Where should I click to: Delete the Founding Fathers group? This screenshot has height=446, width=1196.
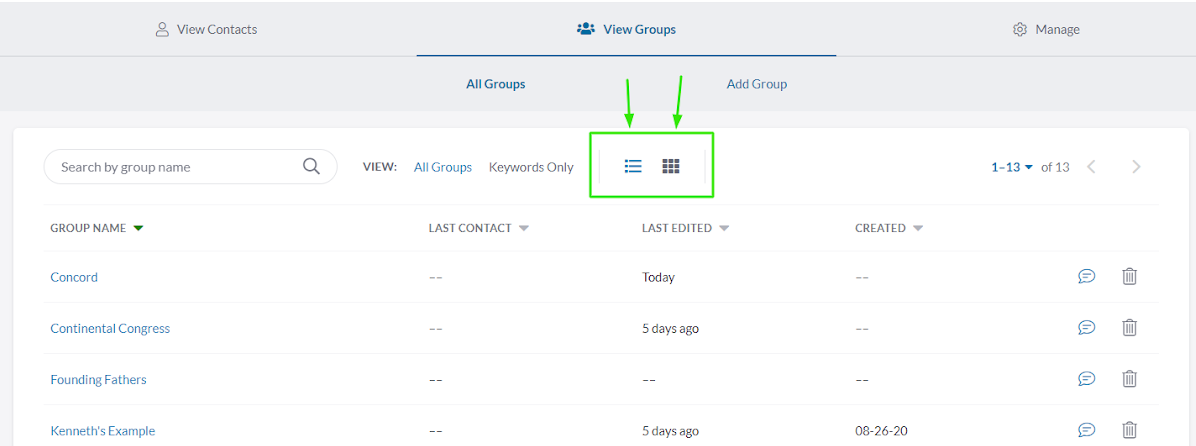1129,379
